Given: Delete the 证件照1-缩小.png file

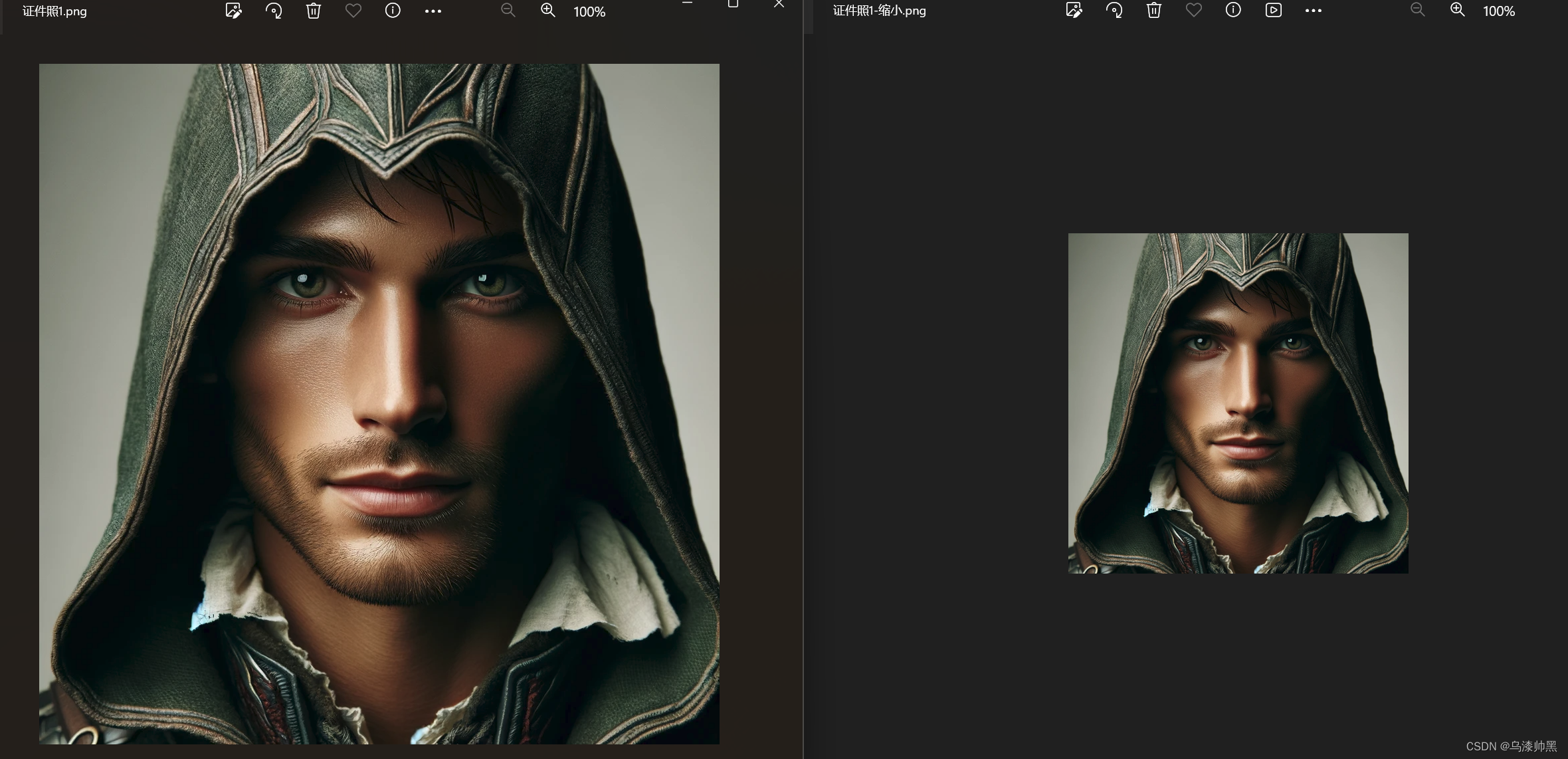Looking at the screenshot, I should [x=1154, y=11].
